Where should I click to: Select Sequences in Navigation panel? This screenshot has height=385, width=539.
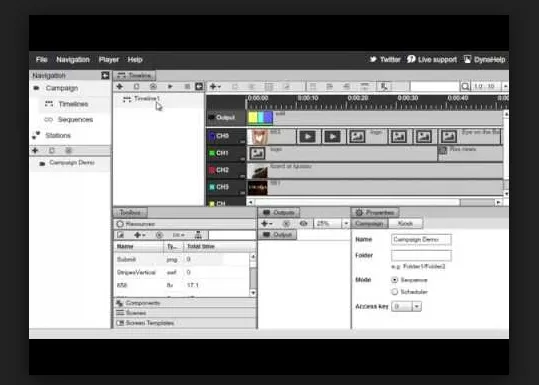(x=74, y=120)
